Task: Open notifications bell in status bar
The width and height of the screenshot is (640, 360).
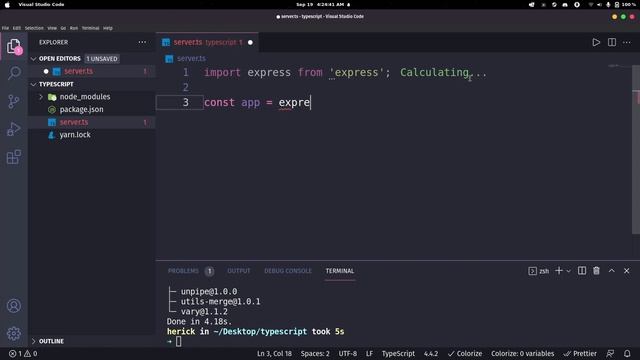Action: (x=627, y=353)
